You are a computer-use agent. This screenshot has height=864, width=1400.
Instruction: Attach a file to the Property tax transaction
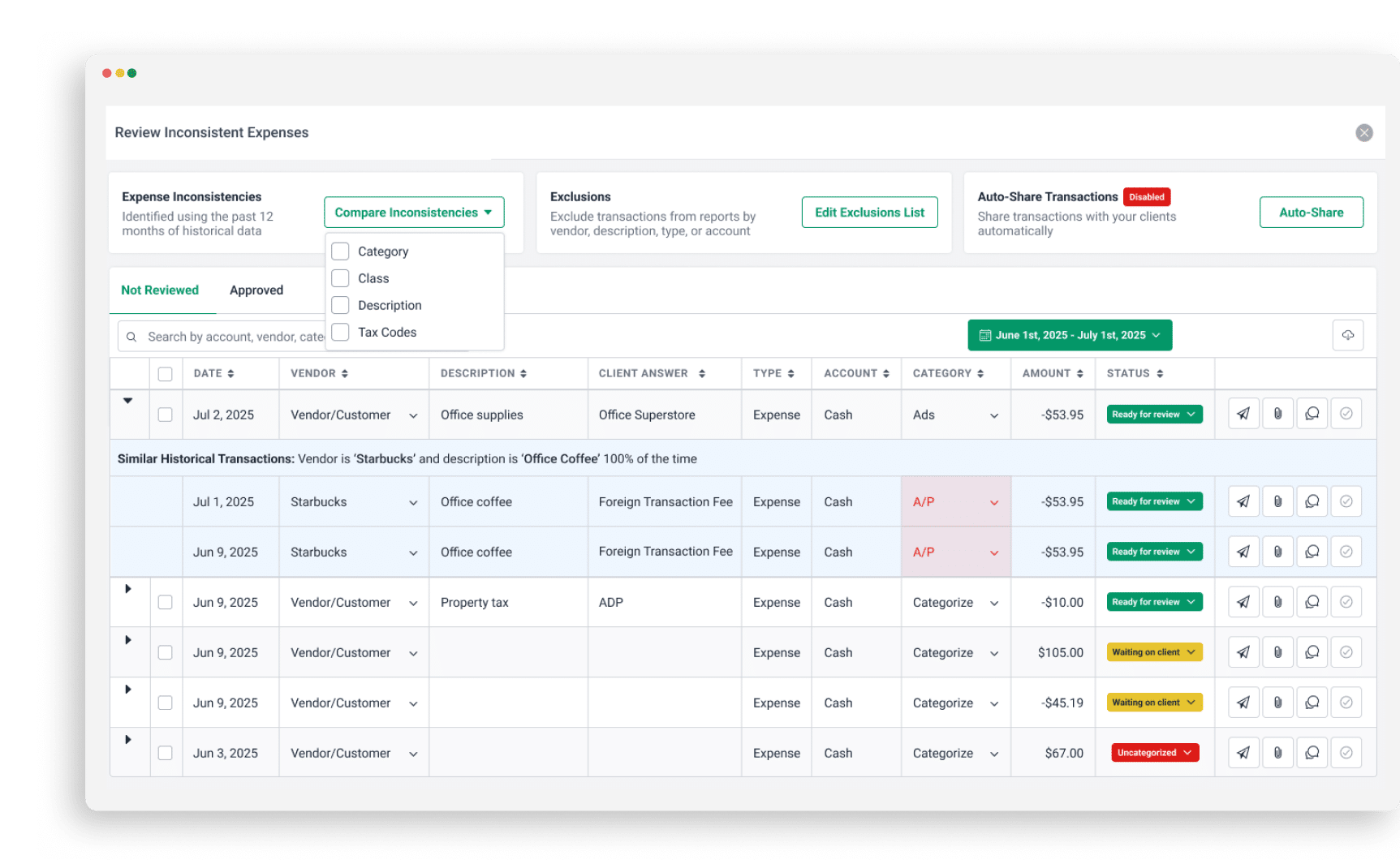1277,601
